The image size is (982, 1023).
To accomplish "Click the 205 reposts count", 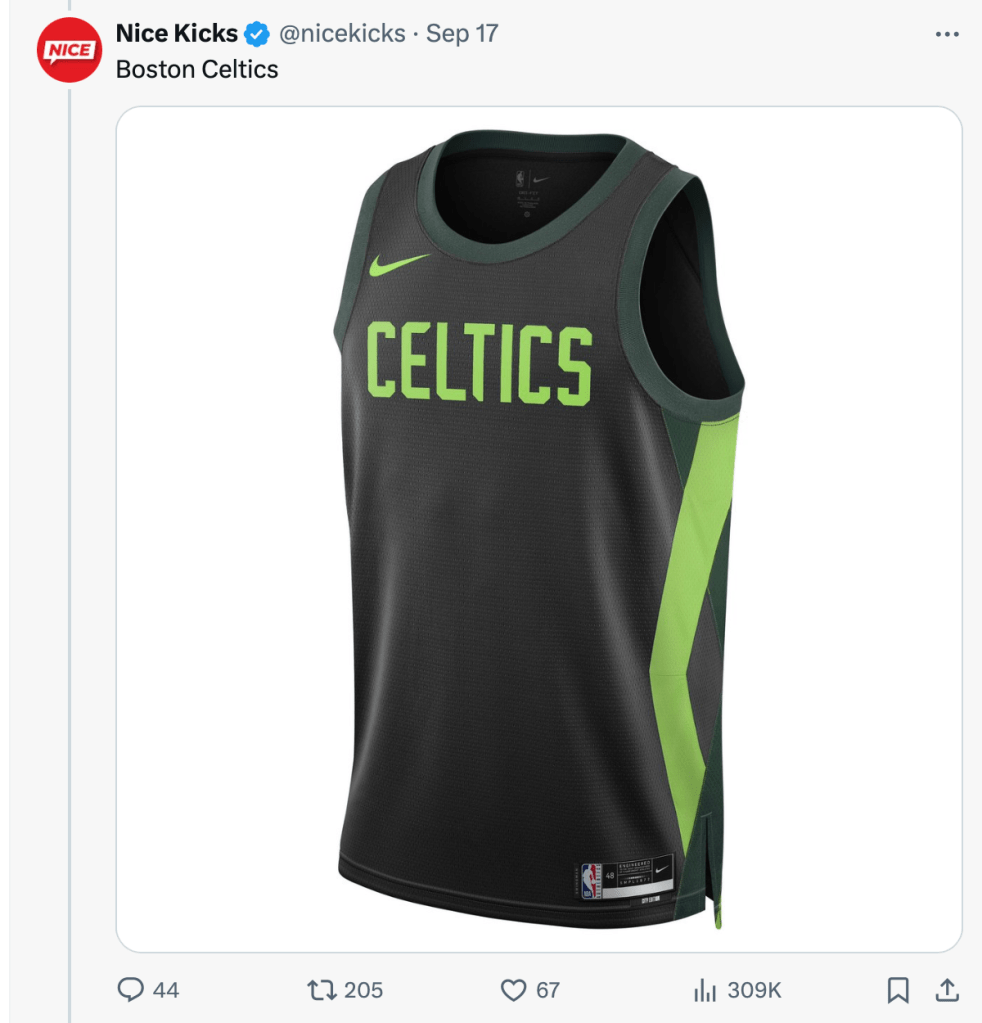I will (x=363, y=990).
